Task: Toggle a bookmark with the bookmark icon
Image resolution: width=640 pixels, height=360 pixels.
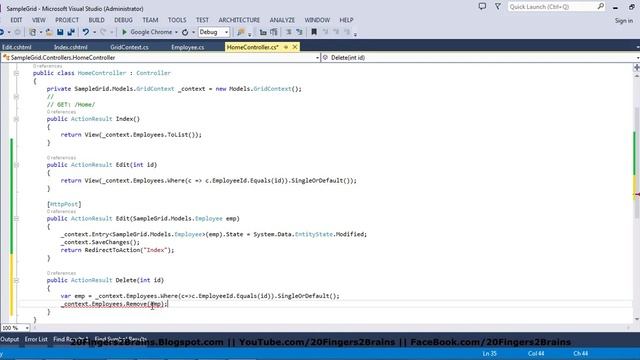Action: pyautogui.click(x=314, y=32)
